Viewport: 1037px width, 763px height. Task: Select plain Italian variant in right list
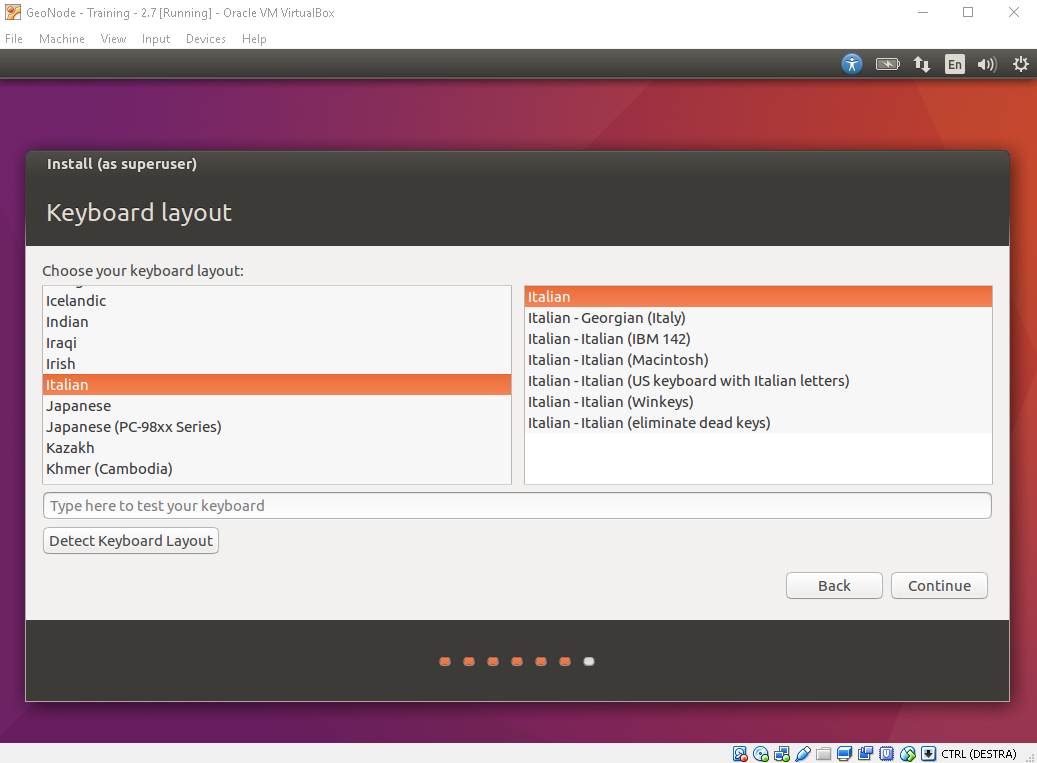click(759, 297)
